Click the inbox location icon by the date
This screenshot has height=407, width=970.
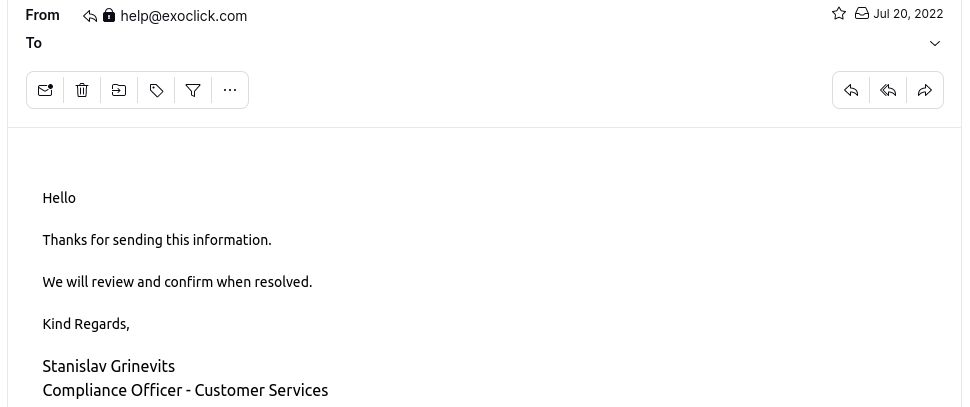(861, 14)
